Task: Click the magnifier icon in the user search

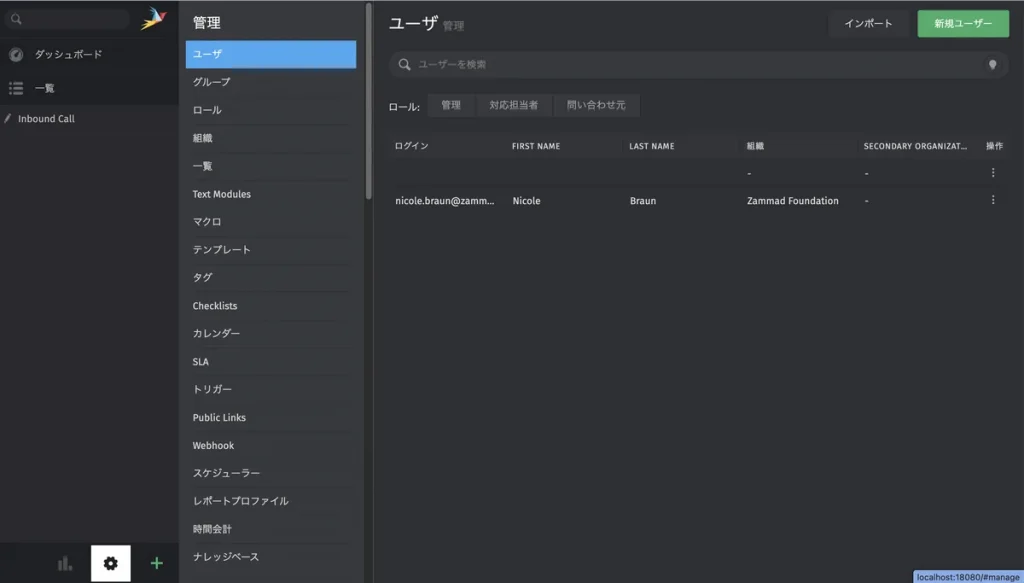Action: tap(404, 64)
